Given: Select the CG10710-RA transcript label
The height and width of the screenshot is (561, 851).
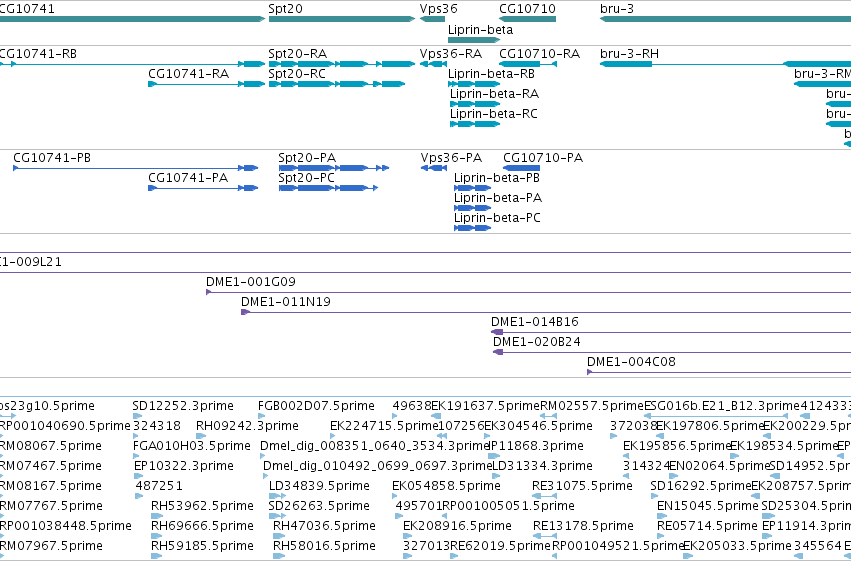Looking at the screenshot, I should (539, 54).
